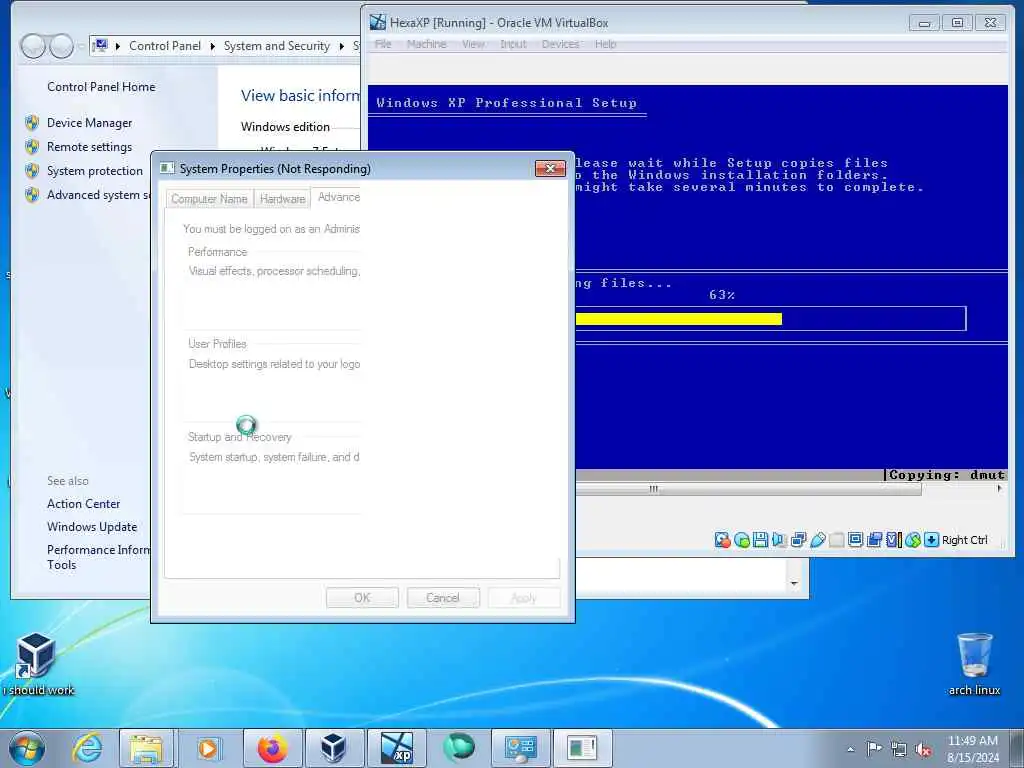Click the shared folders icon in VirtualBox status bar
1024x768 pixels.
point(837,540)
